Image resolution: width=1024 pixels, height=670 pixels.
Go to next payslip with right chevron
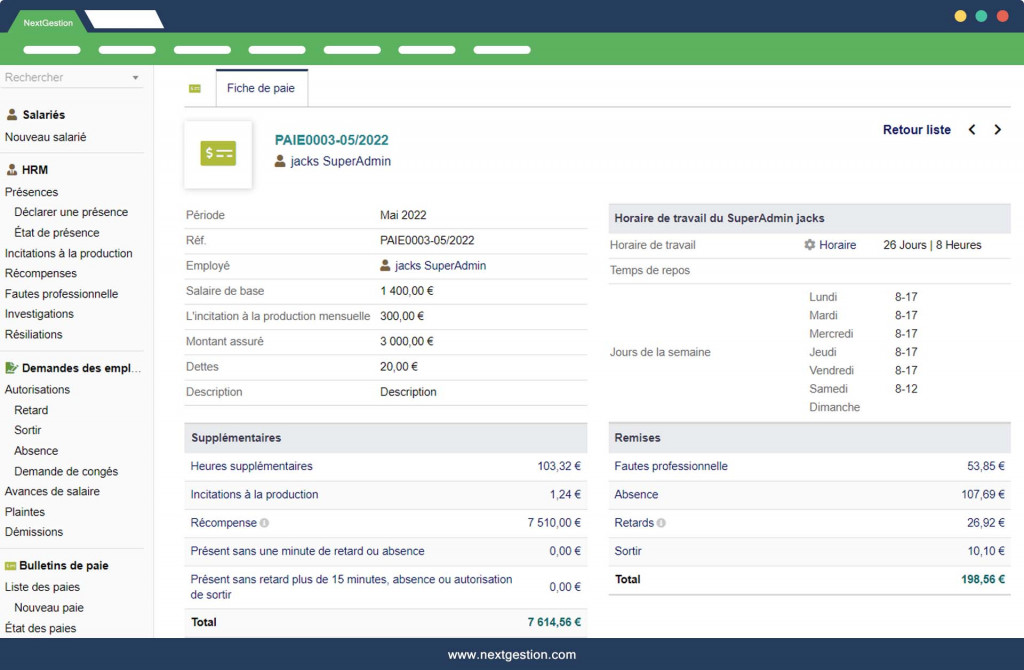(997, 130)
